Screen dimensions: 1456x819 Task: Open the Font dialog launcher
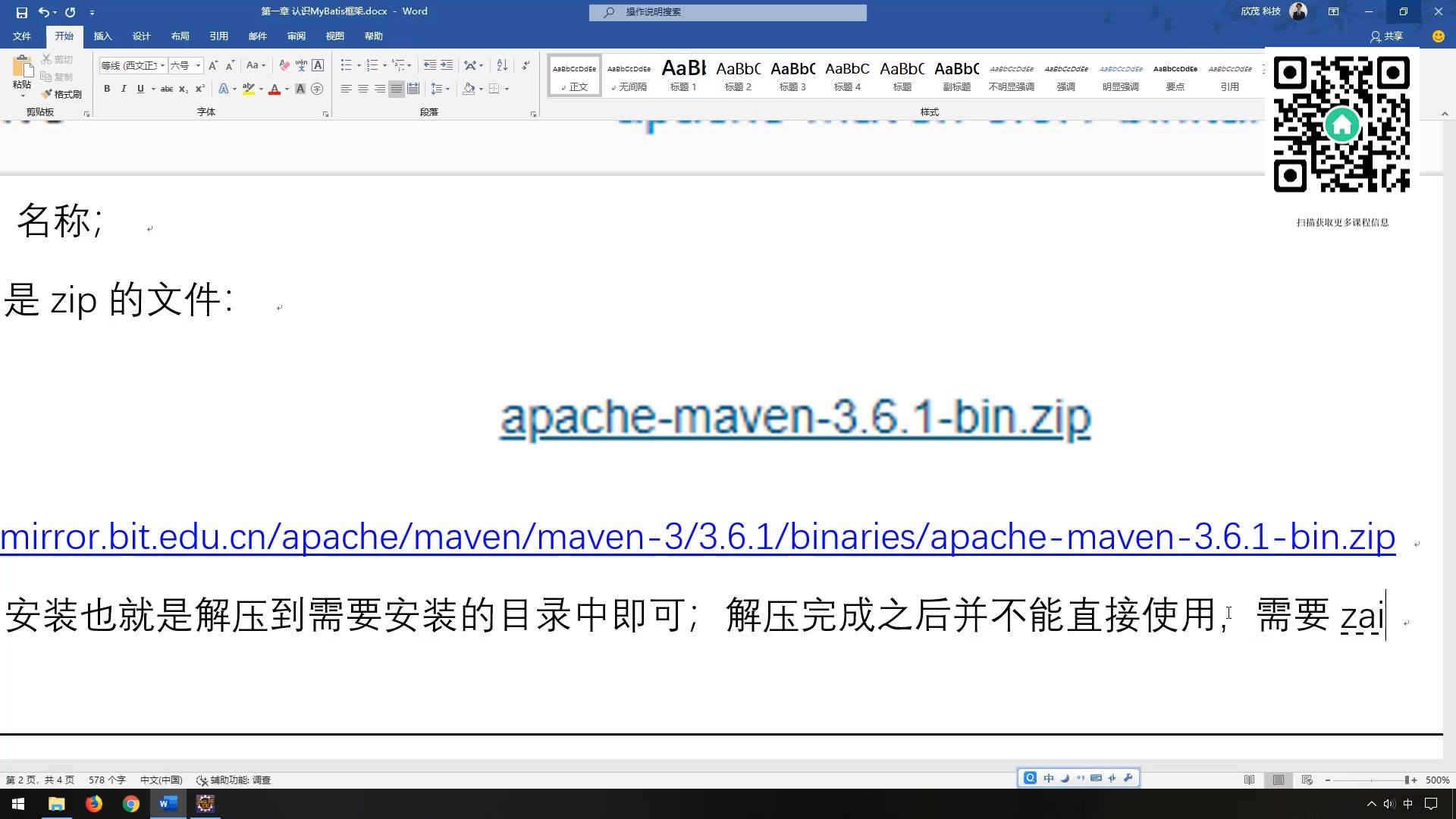(326, 114)
